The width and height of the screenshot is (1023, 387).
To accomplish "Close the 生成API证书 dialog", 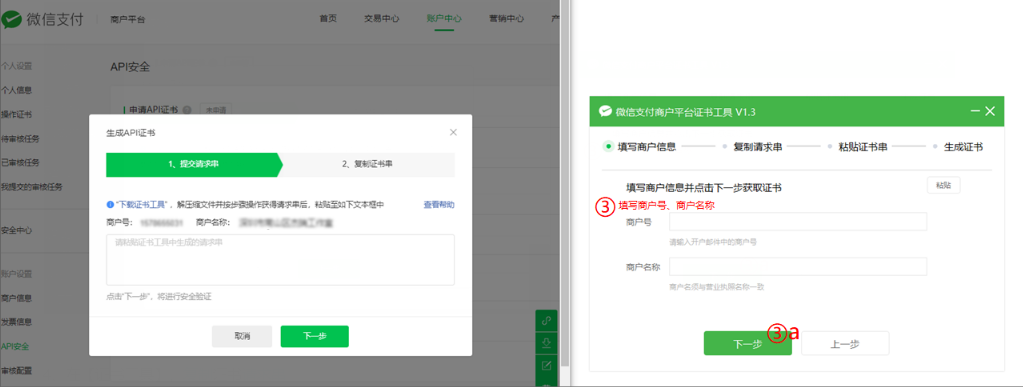I will [453, 132].
